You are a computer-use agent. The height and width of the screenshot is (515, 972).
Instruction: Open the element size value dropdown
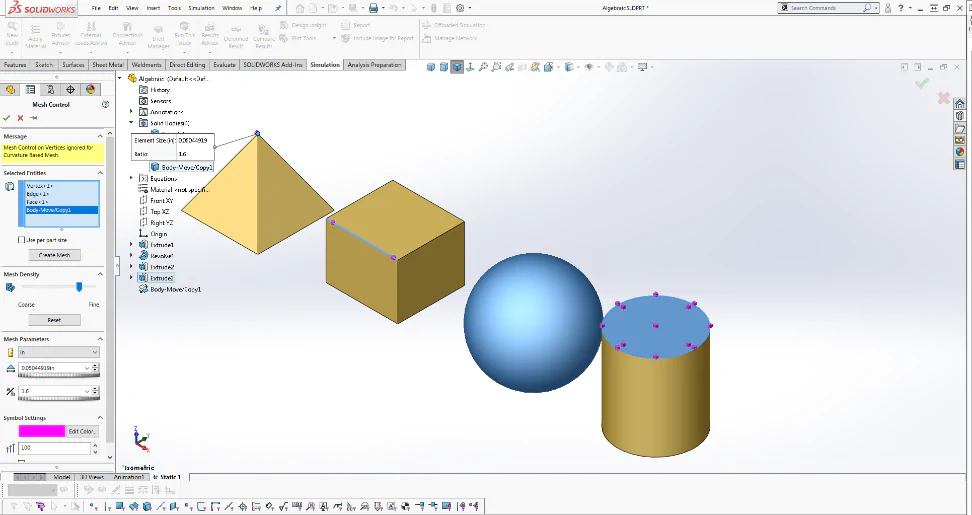tap(86, 368)
